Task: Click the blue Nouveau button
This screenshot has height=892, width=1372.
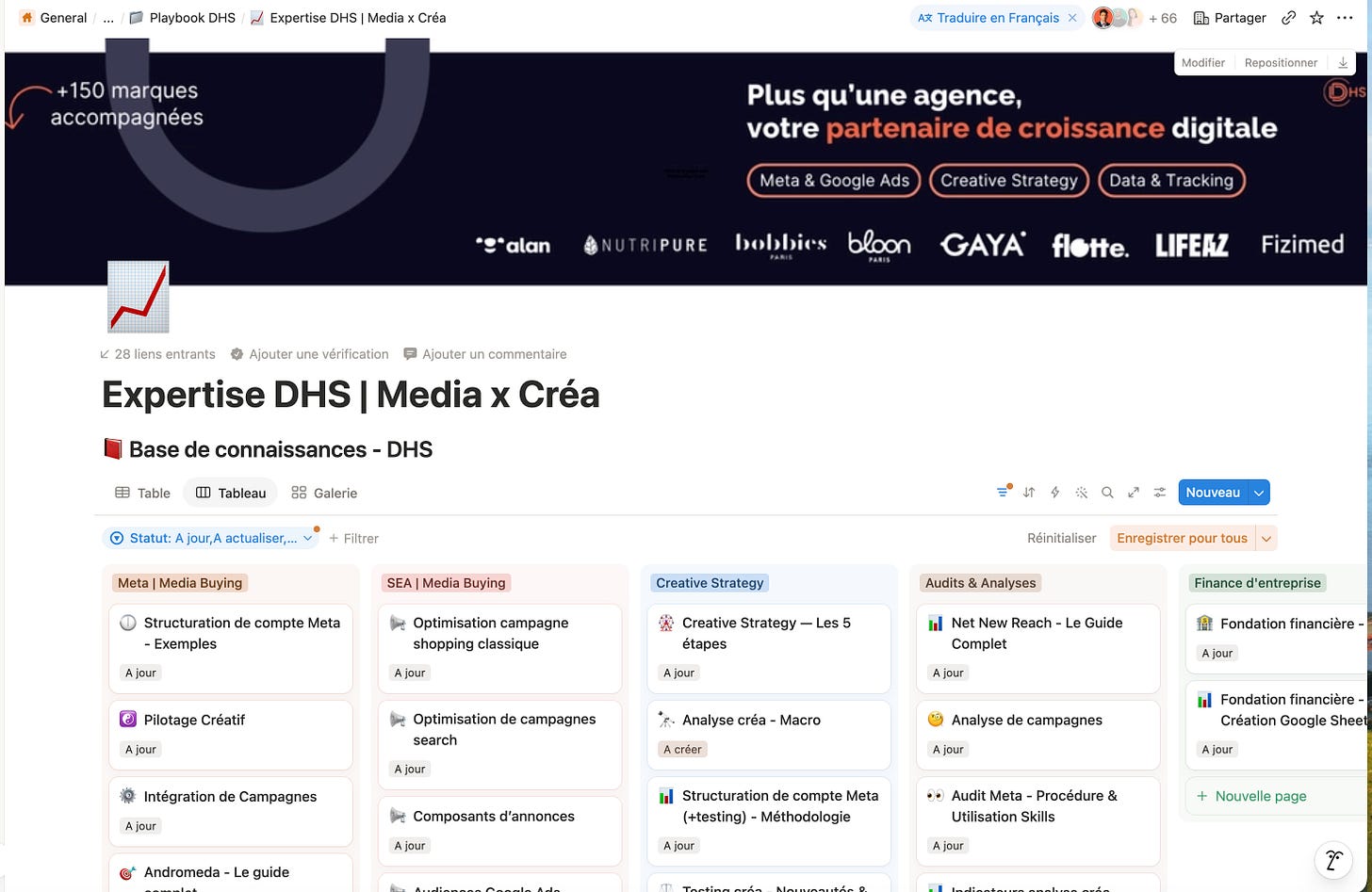Action: pos(1213,493)
